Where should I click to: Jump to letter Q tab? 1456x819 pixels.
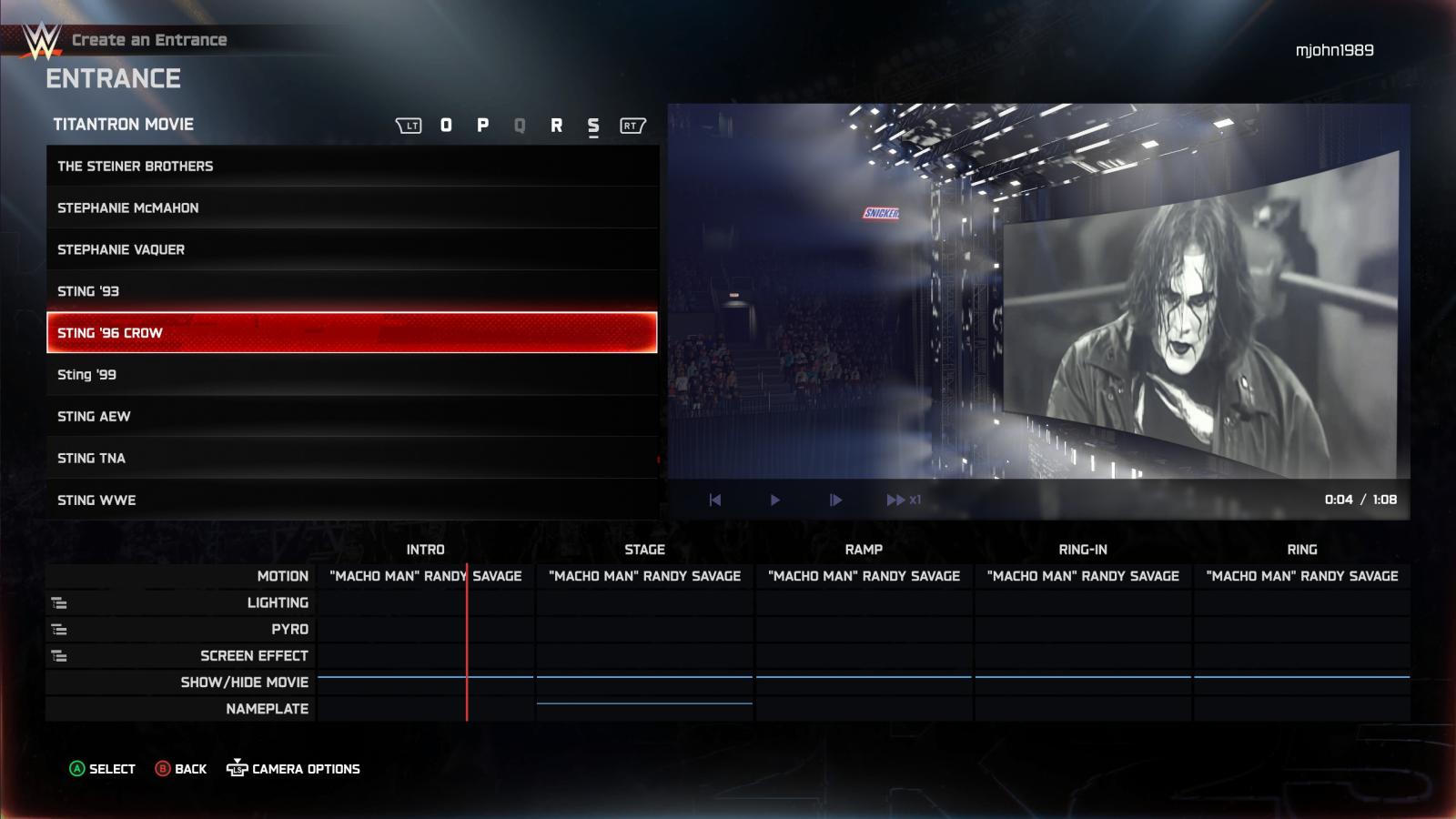[x=520, y=125]
